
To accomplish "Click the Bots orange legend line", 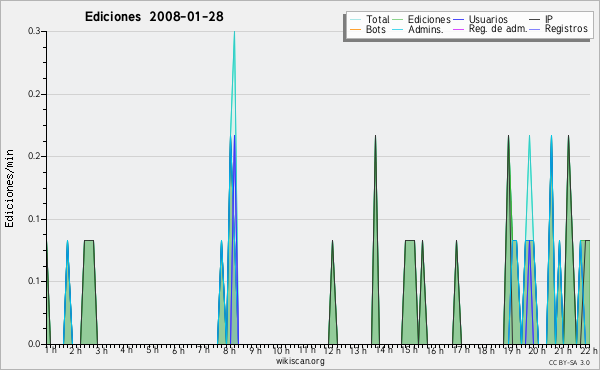I will pyautogui.click(x=355, y=29).
